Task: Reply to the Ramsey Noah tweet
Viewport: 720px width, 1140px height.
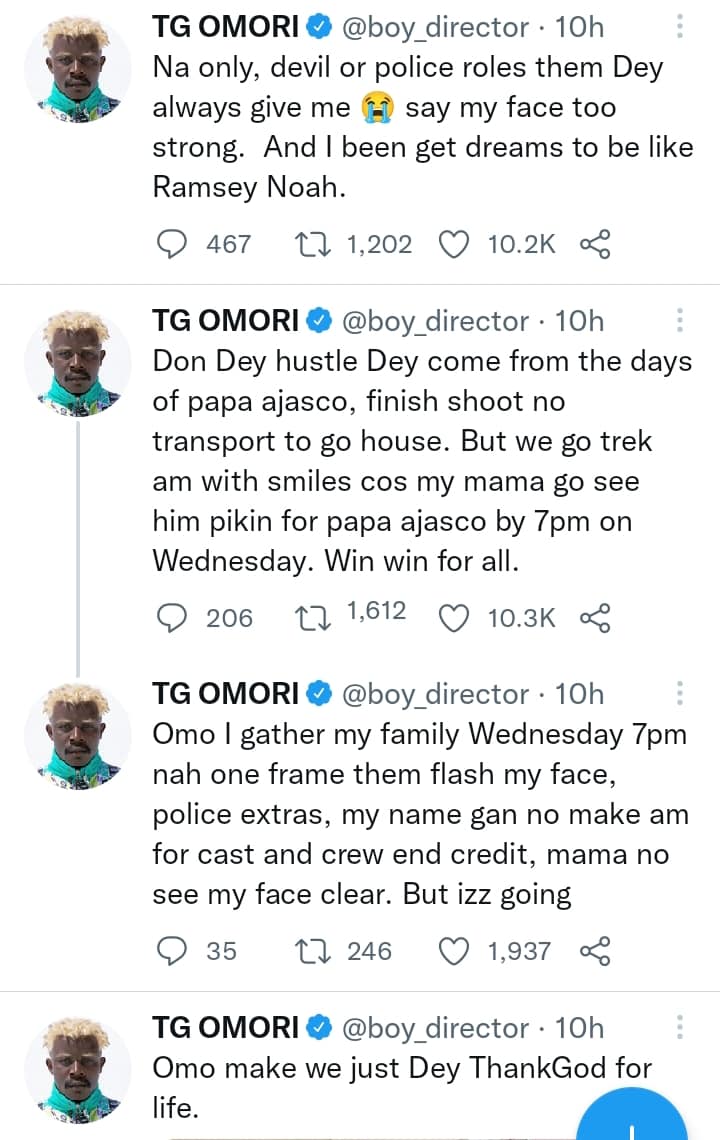Action: 174,244
